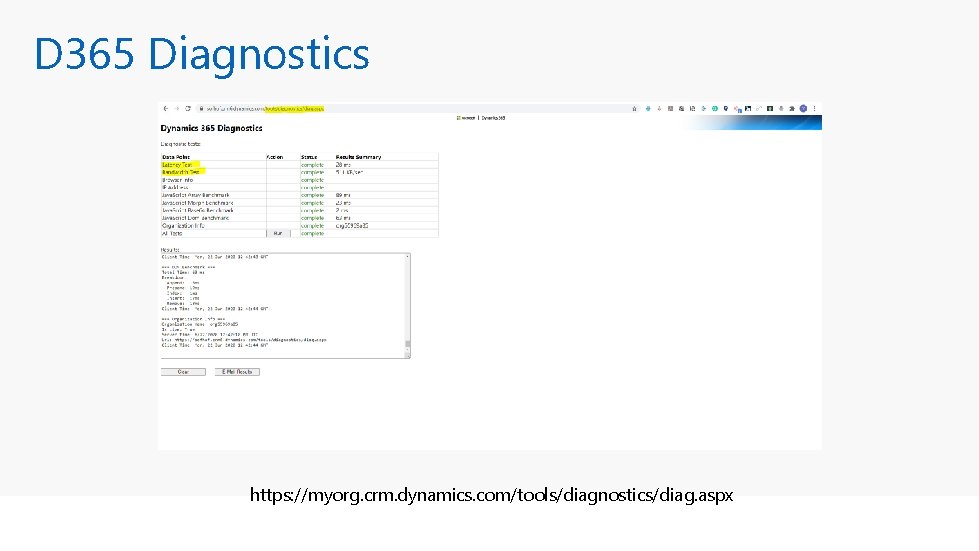Bookmark the page with the star icon
Viewport: 979px width, 551px height.
634,109
